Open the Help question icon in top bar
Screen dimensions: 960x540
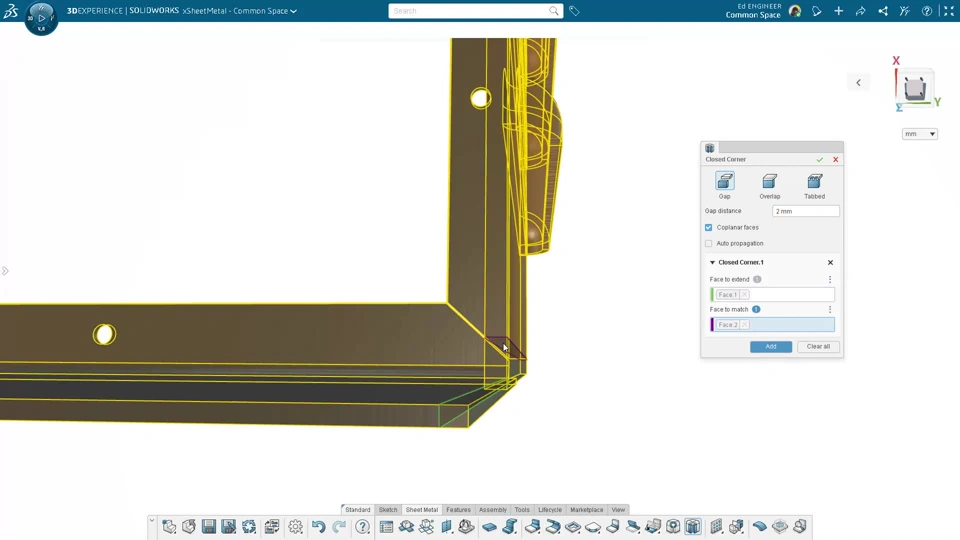click(x=927, y=11)
